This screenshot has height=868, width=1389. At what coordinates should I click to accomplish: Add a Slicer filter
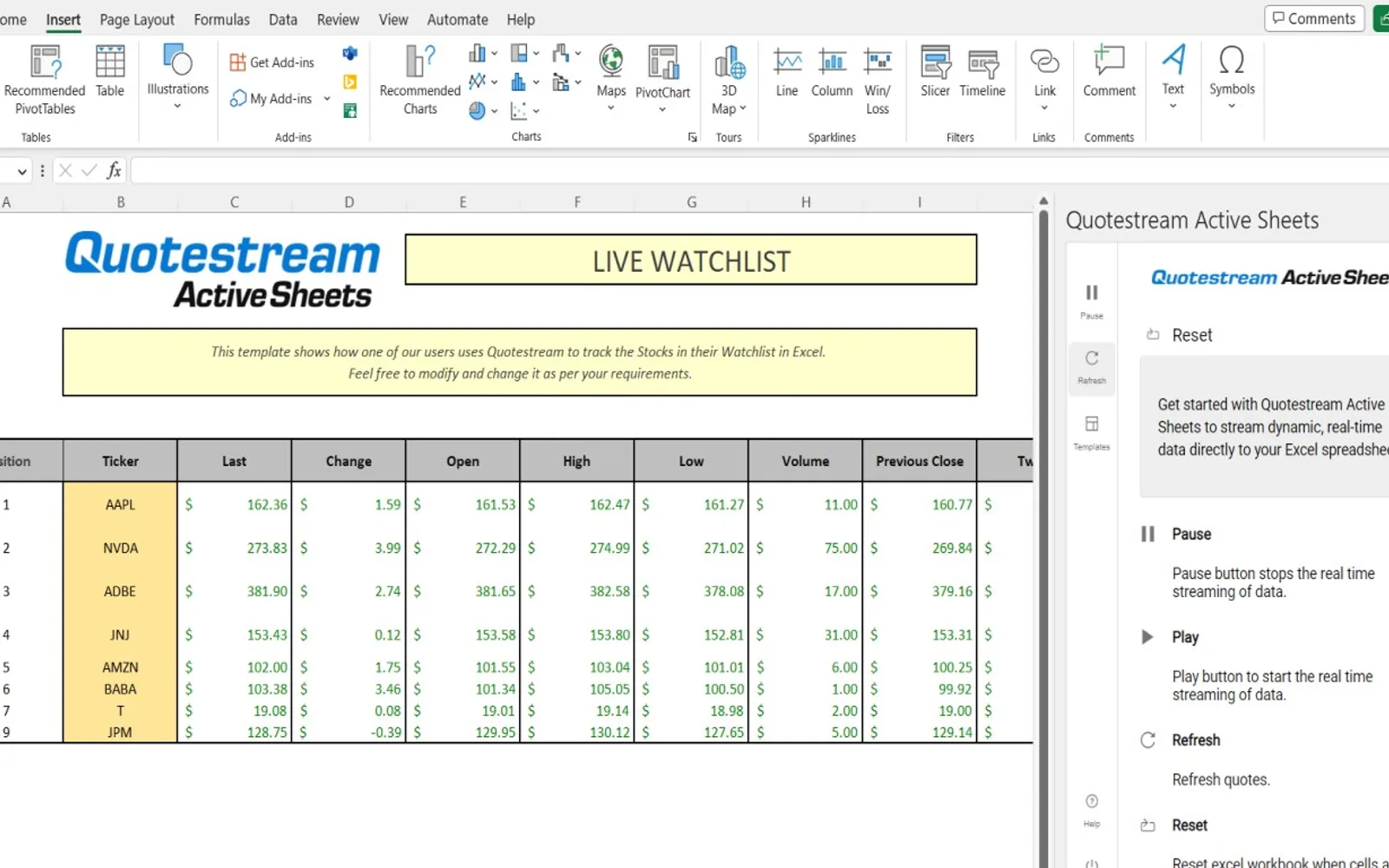935,71
